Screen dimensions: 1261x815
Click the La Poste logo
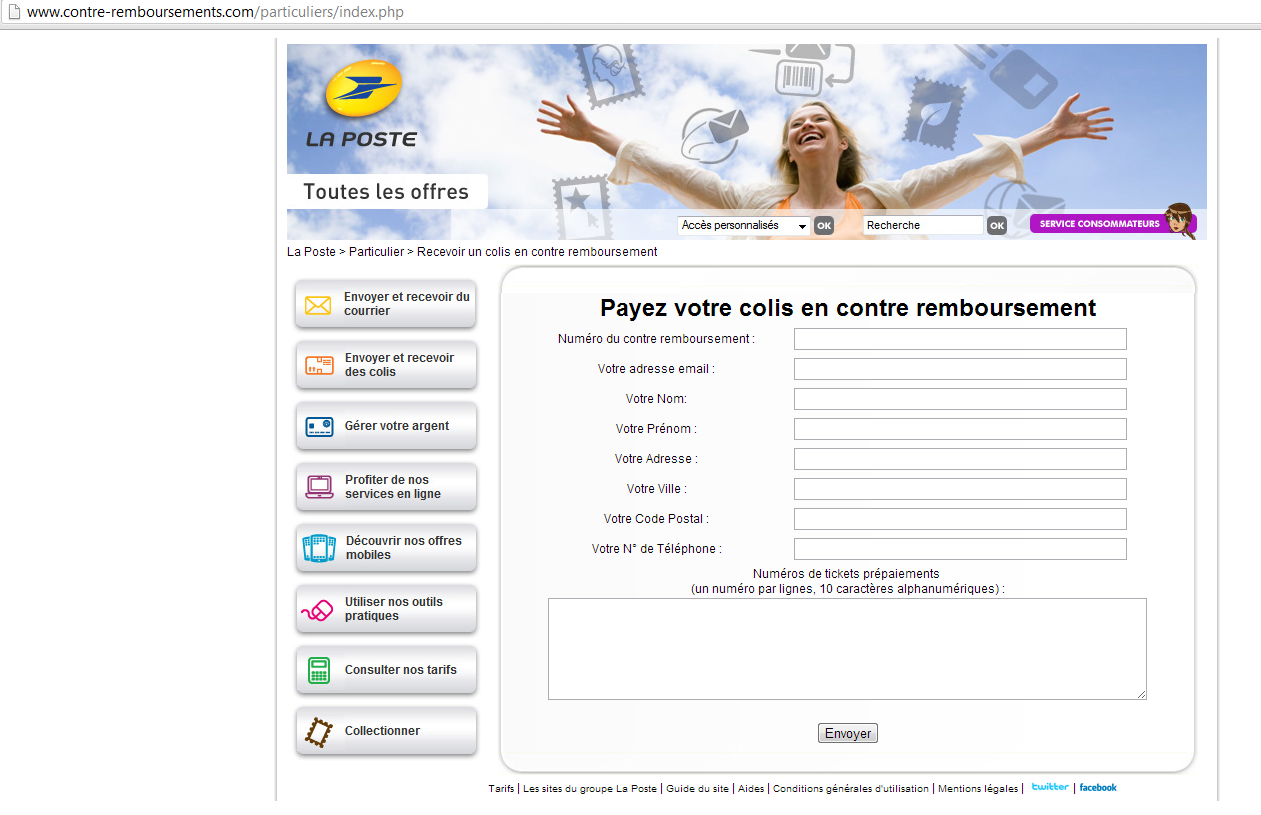pos(362,105)
